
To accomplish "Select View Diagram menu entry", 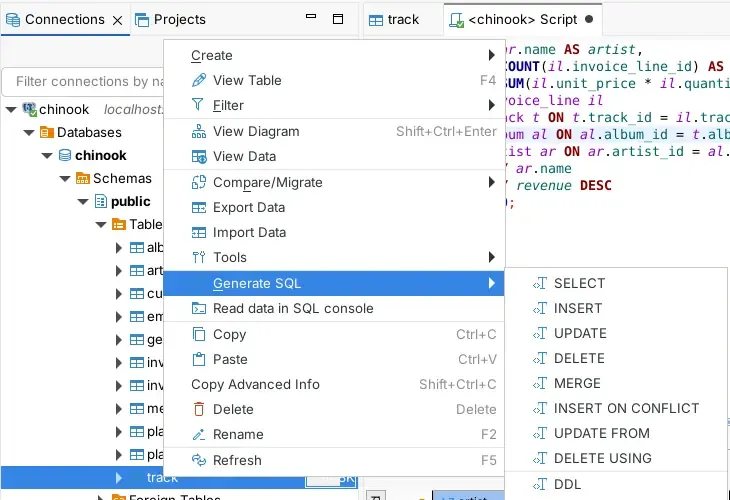I will click(334, 132).
